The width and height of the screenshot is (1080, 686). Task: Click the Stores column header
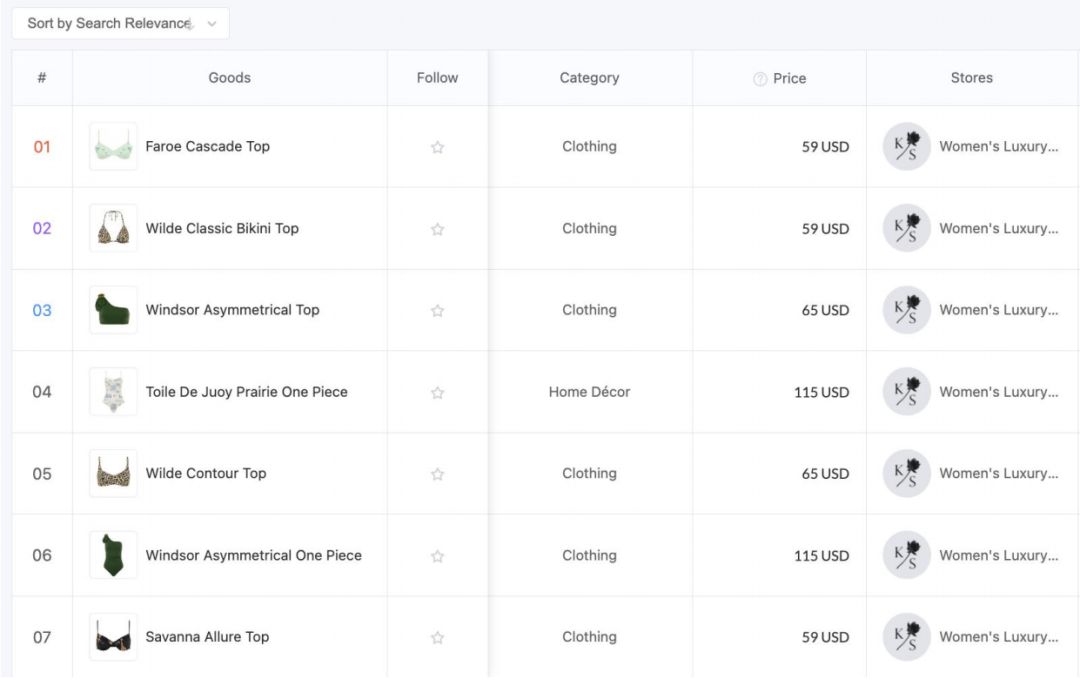coord(971,78)
